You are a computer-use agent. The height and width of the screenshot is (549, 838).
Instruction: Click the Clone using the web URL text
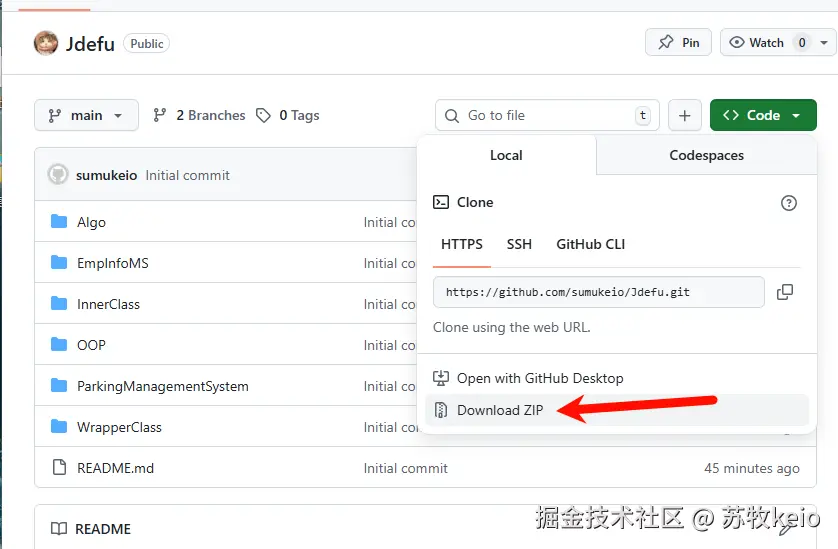tap(512, 327)
